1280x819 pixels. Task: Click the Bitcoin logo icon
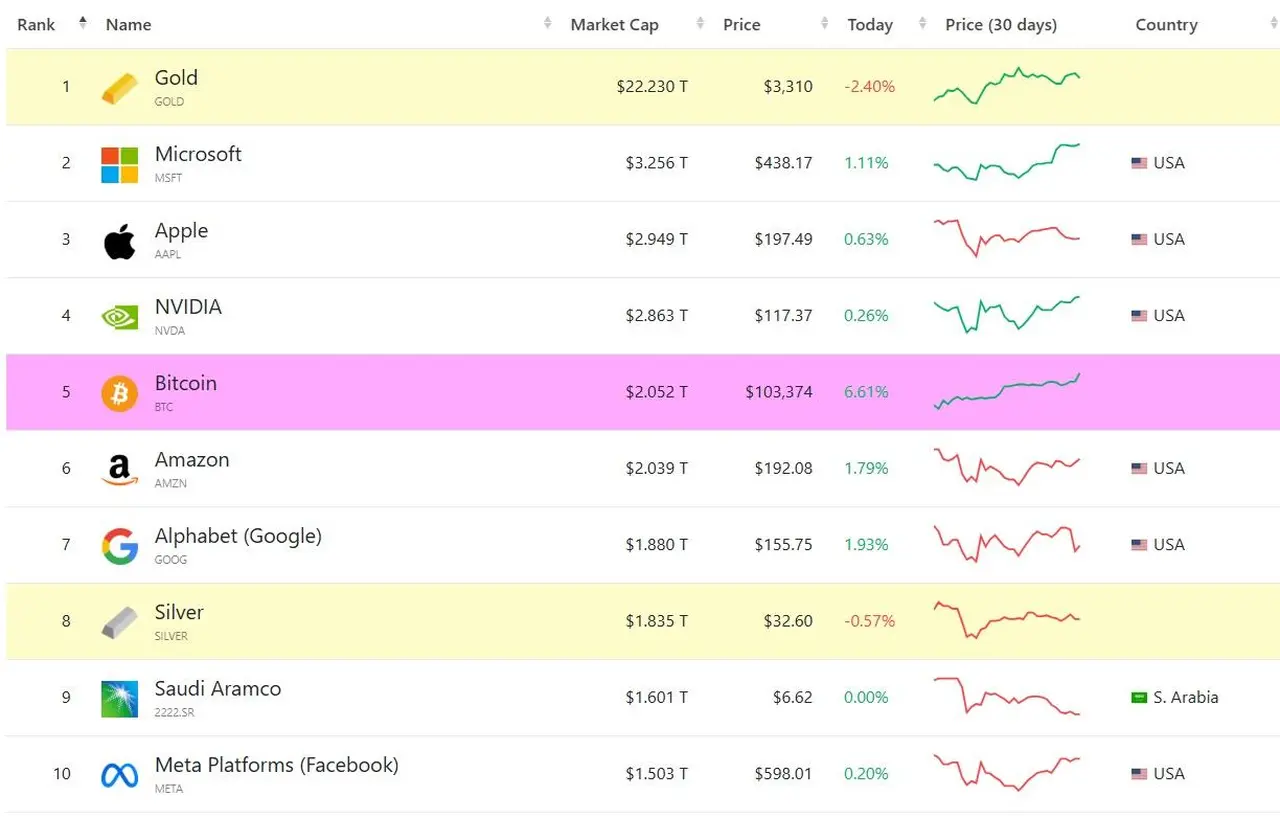120,394
